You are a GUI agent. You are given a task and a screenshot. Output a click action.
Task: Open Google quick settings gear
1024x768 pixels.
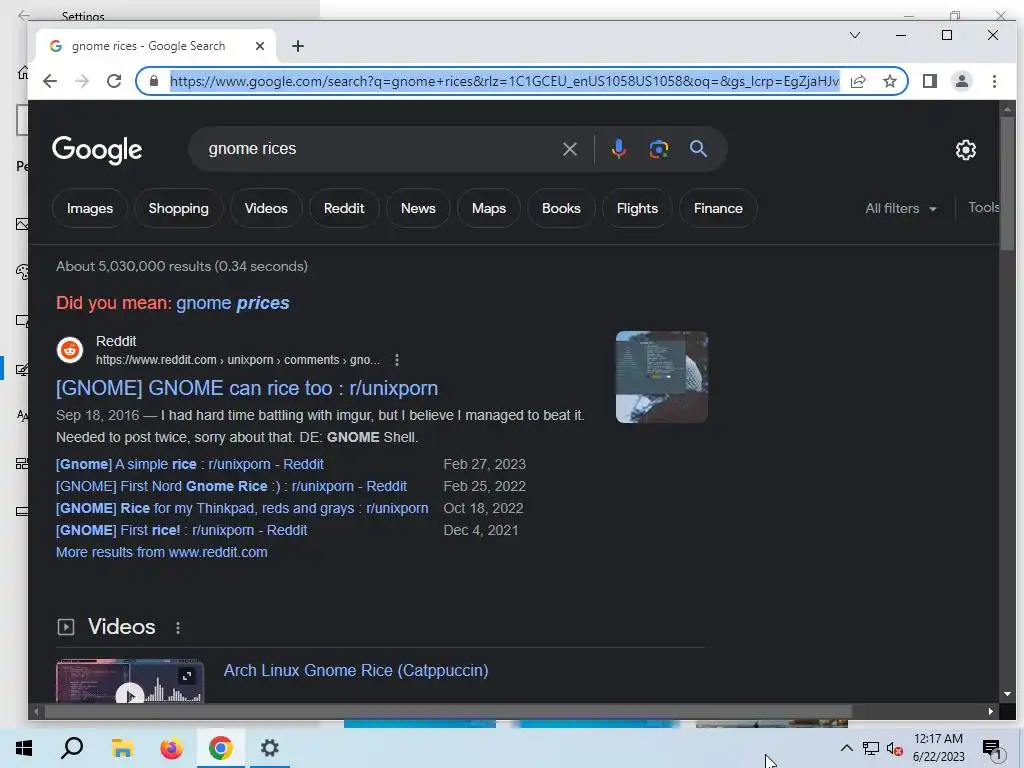pos(965,150)
